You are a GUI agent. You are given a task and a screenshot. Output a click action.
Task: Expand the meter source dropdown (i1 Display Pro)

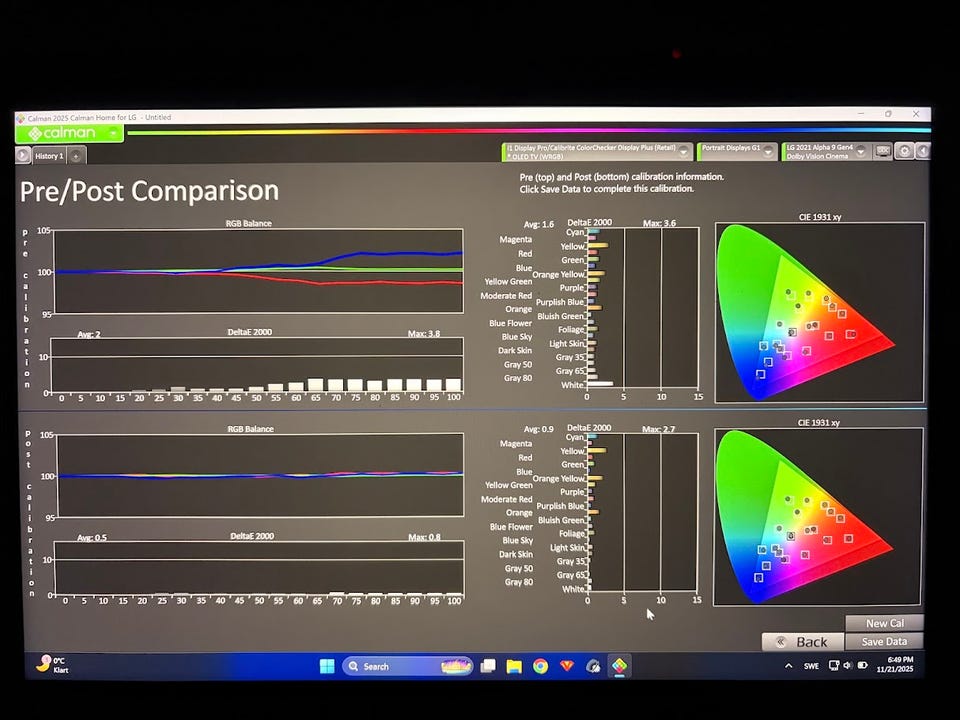pos(684,152)
